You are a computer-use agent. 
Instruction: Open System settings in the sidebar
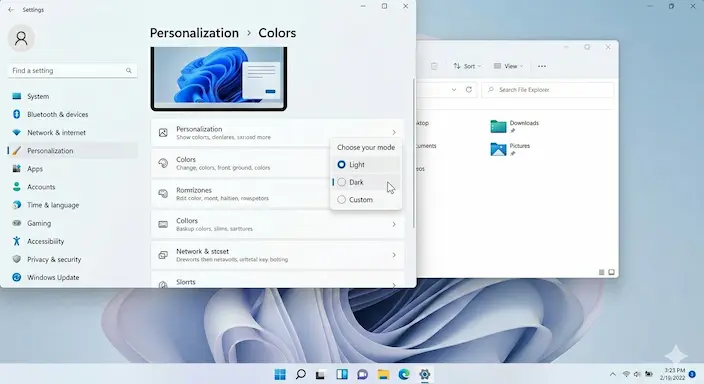[72, 96]
